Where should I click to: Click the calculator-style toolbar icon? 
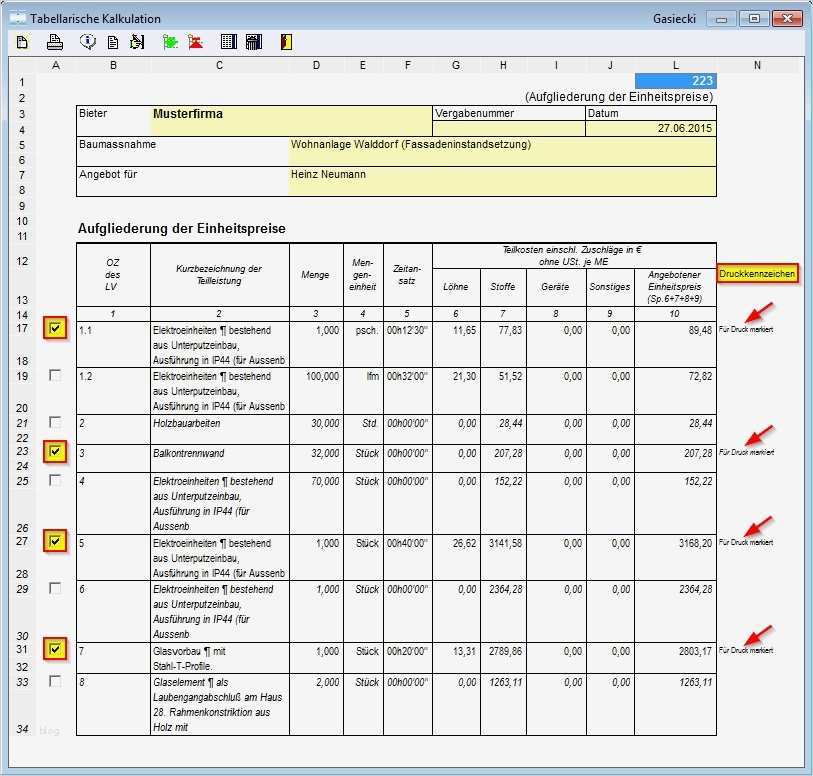pyautogui.click(x=254, y=42)
